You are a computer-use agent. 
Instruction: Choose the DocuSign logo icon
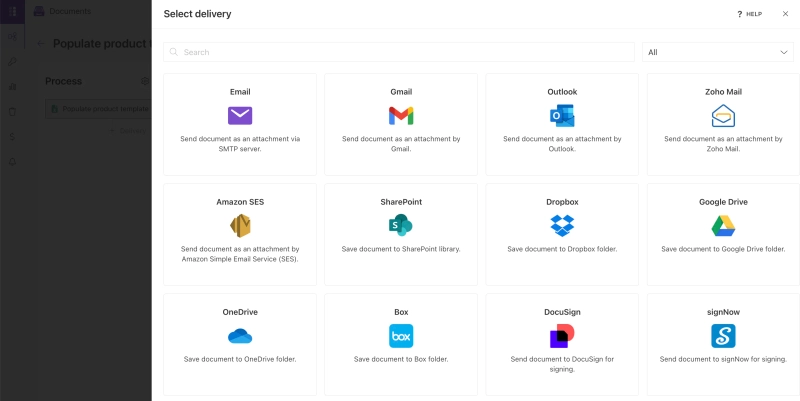pos(562,336)
